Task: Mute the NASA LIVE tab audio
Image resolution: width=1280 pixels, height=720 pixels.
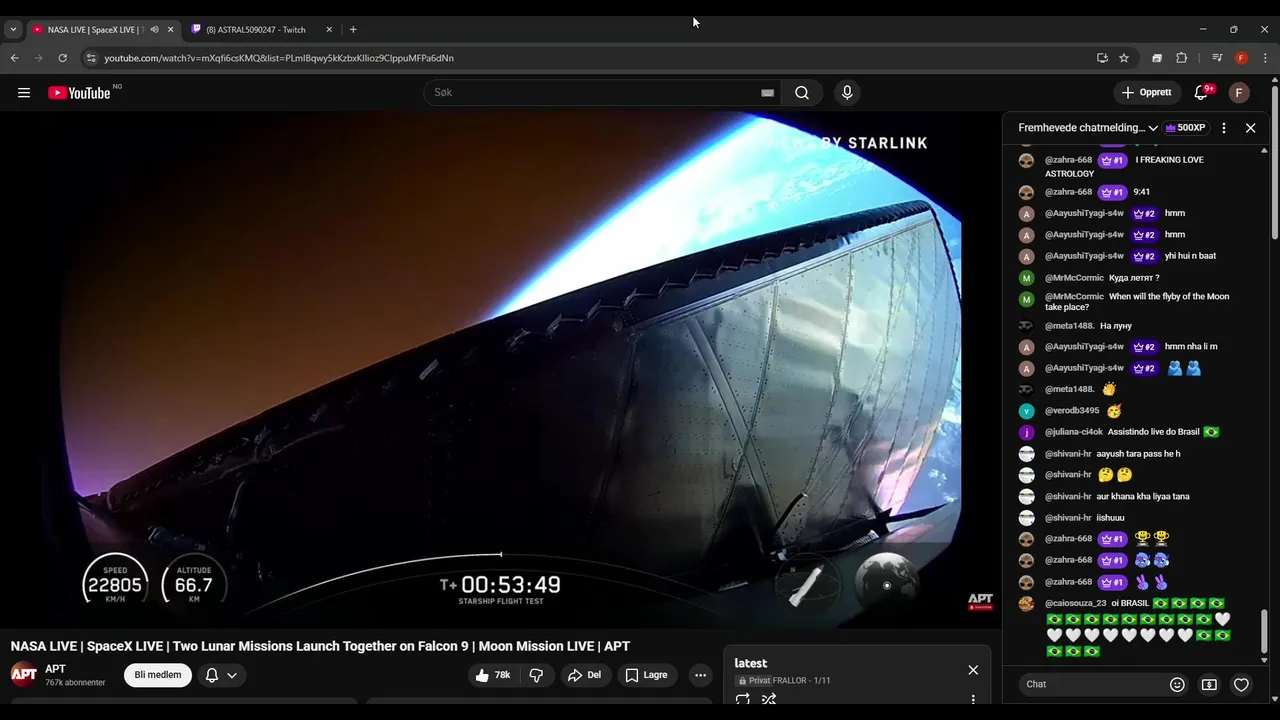Action: pos(154,29)
